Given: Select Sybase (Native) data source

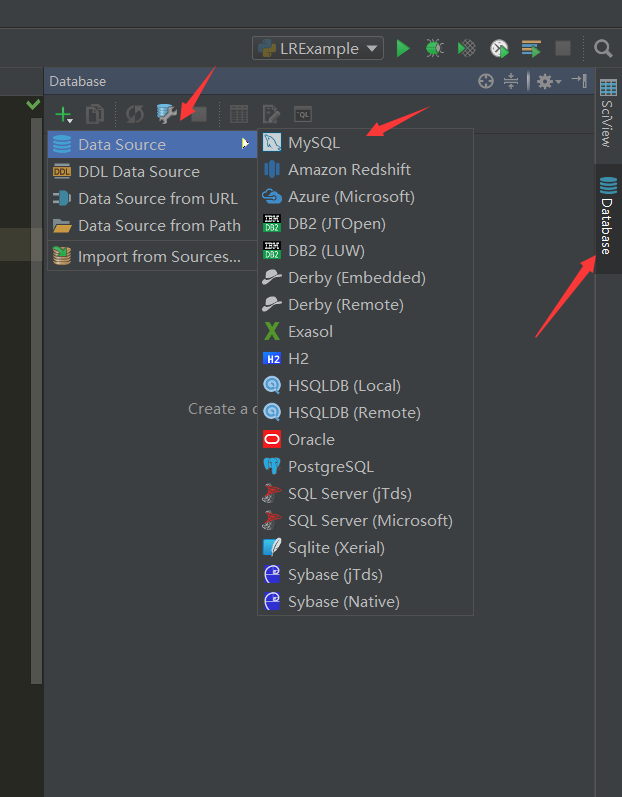Looking at the screenshot, I should 365,601.
